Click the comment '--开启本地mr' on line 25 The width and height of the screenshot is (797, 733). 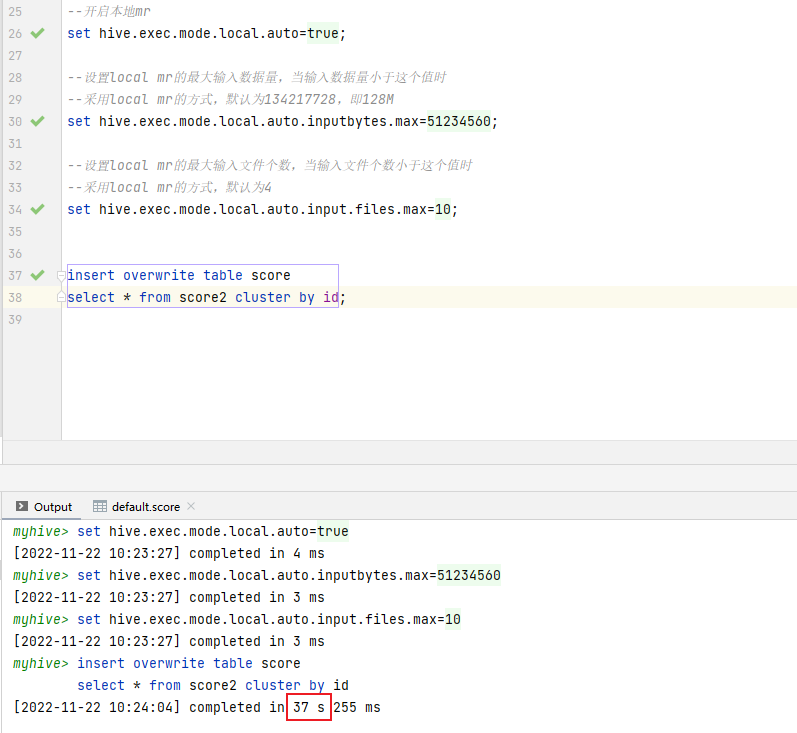[x=109, y=12]
